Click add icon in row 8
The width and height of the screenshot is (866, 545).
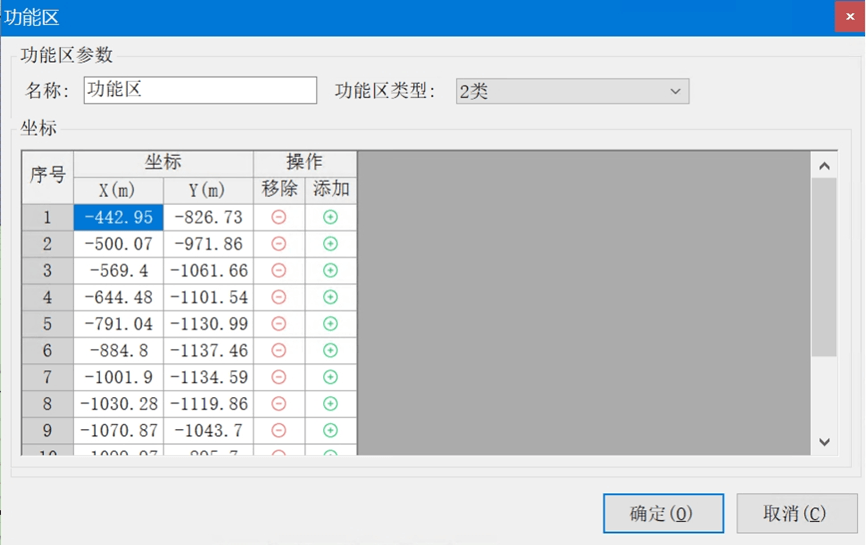click(x=330, y=404)
